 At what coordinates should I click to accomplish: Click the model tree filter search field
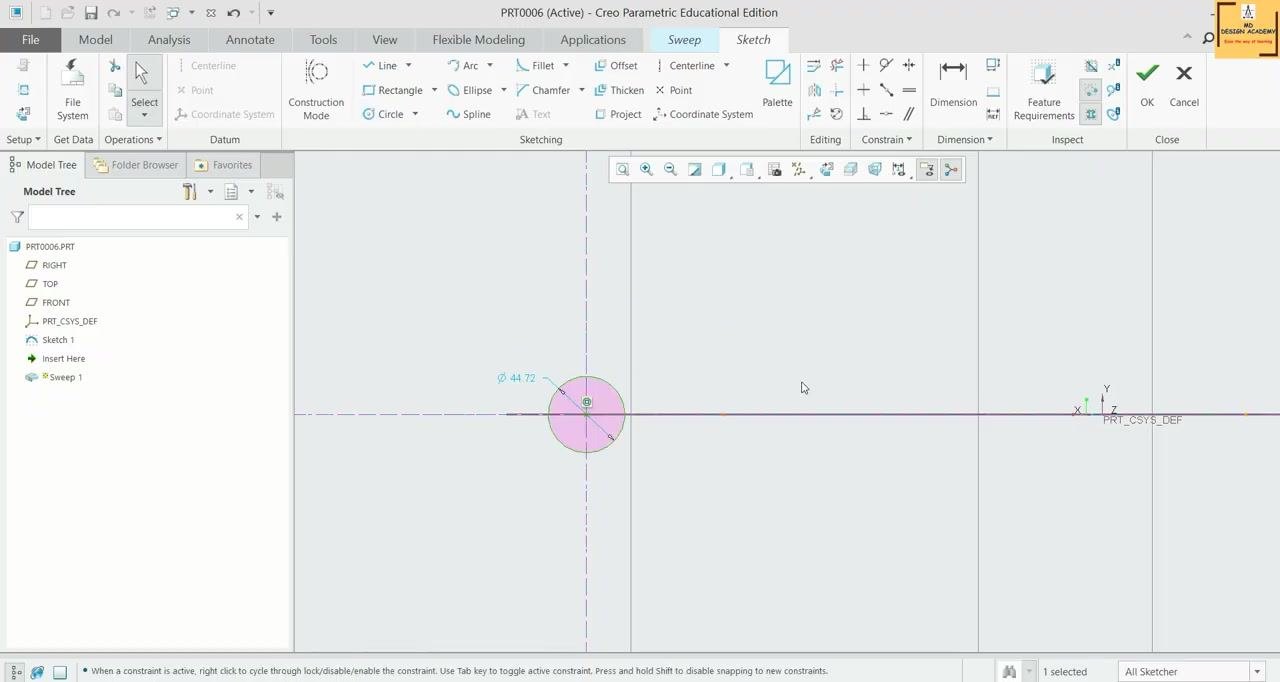pyautogui.click(x=138, y=217)
